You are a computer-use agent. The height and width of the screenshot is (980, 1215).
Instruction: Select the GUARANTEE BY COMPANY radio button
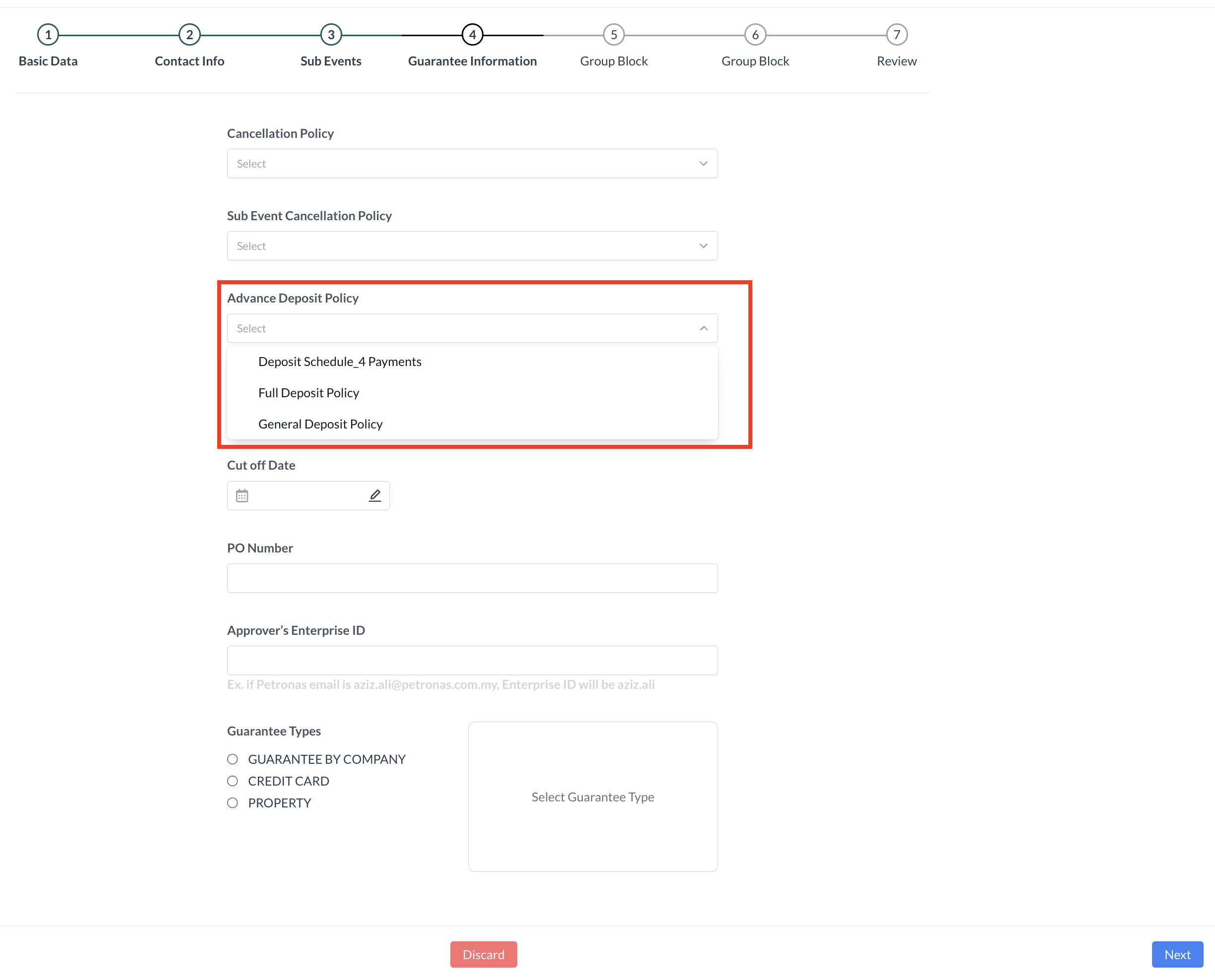pos(232,759)
